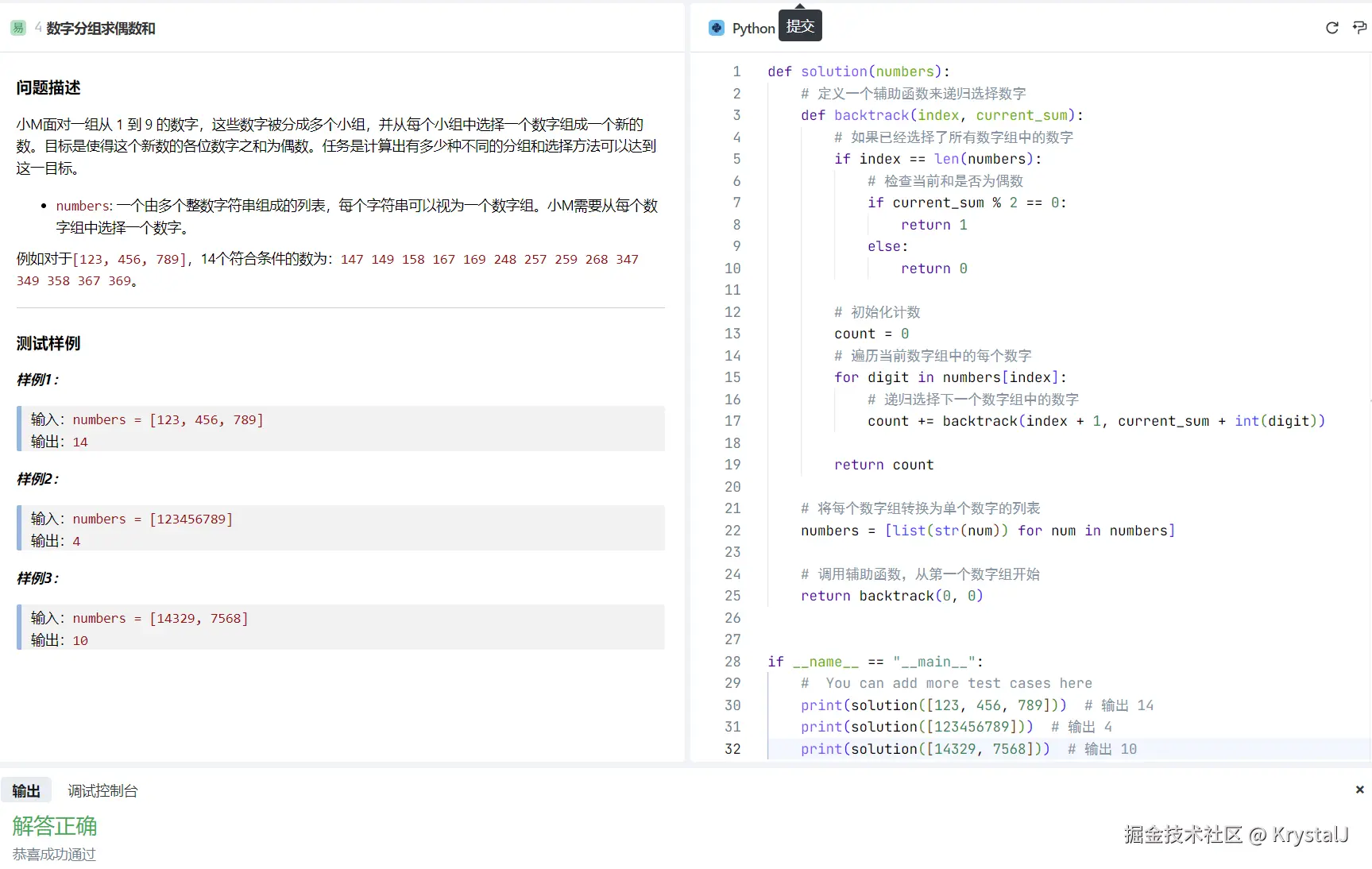This screenshot has height=869, width=1372.
Task: Click the reset code refresh icon
Action: pos(1331,28)
